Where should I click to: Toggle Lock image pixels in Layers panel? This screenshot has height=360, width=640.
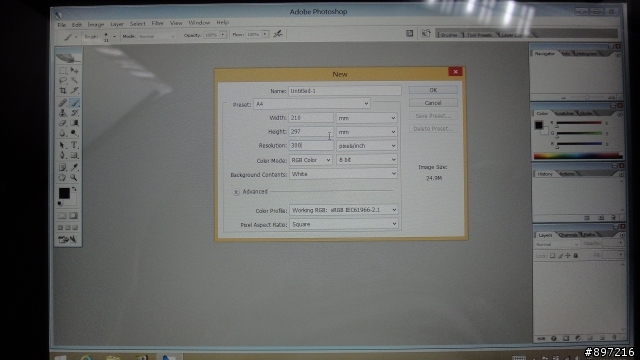coord(560,256)
